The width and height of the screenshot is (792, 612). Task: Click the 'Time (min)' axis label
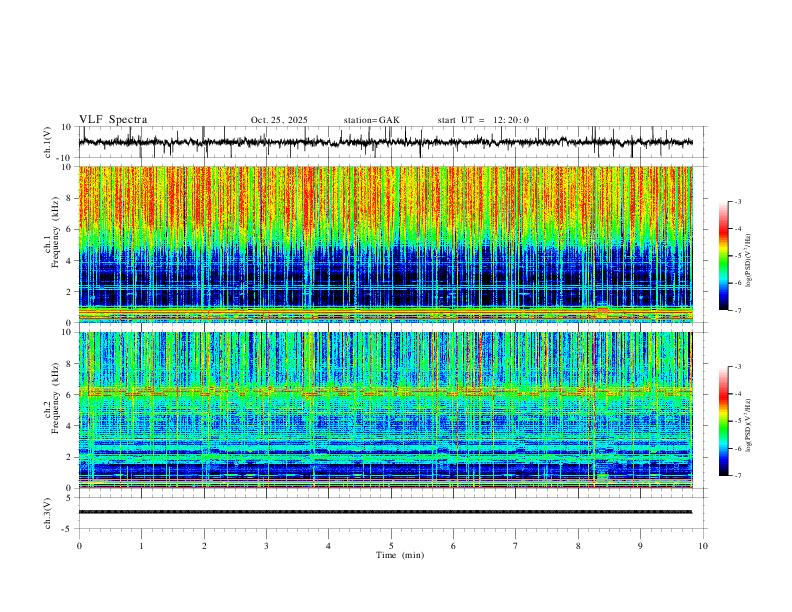(x=400, y=555)
